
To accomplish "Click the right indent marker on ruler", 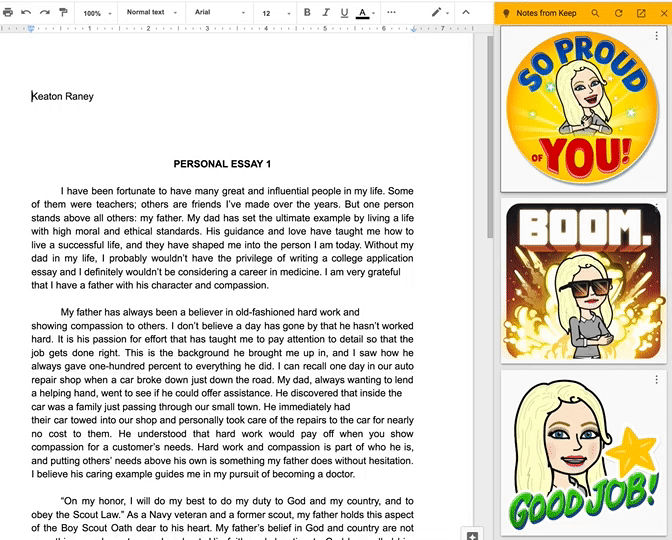I will pyautogui.click(x=414, y=30).
